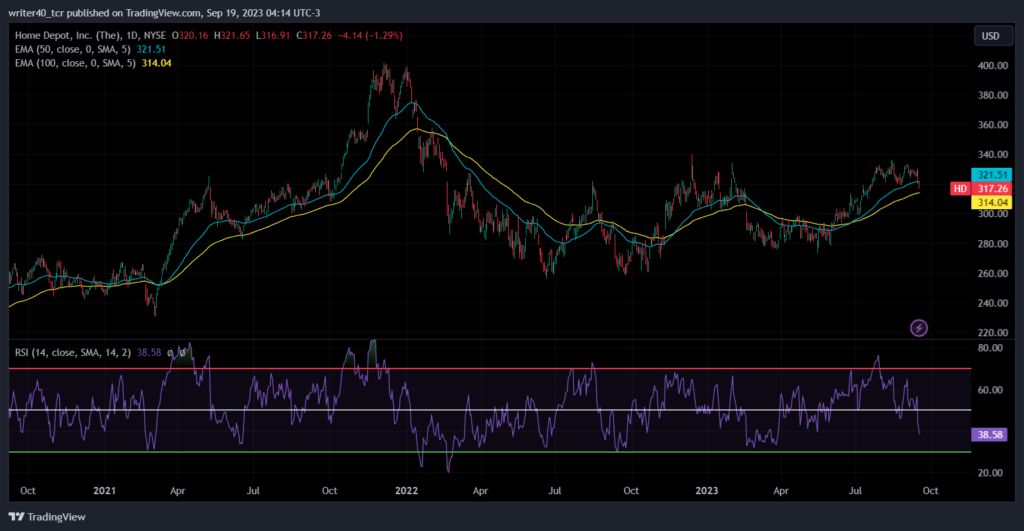
Task: Click the C317.26 close value in legend
Action: 314,35
